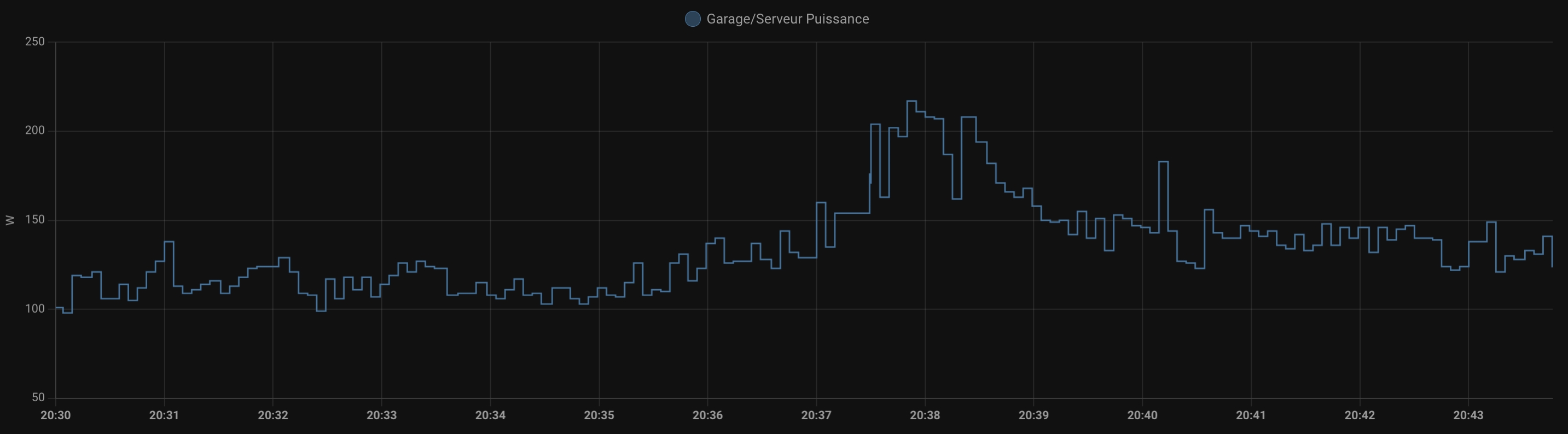Select the 20:31 tick on the time axis
This screenshot has height=434, width=1568.
pos(164,415)
